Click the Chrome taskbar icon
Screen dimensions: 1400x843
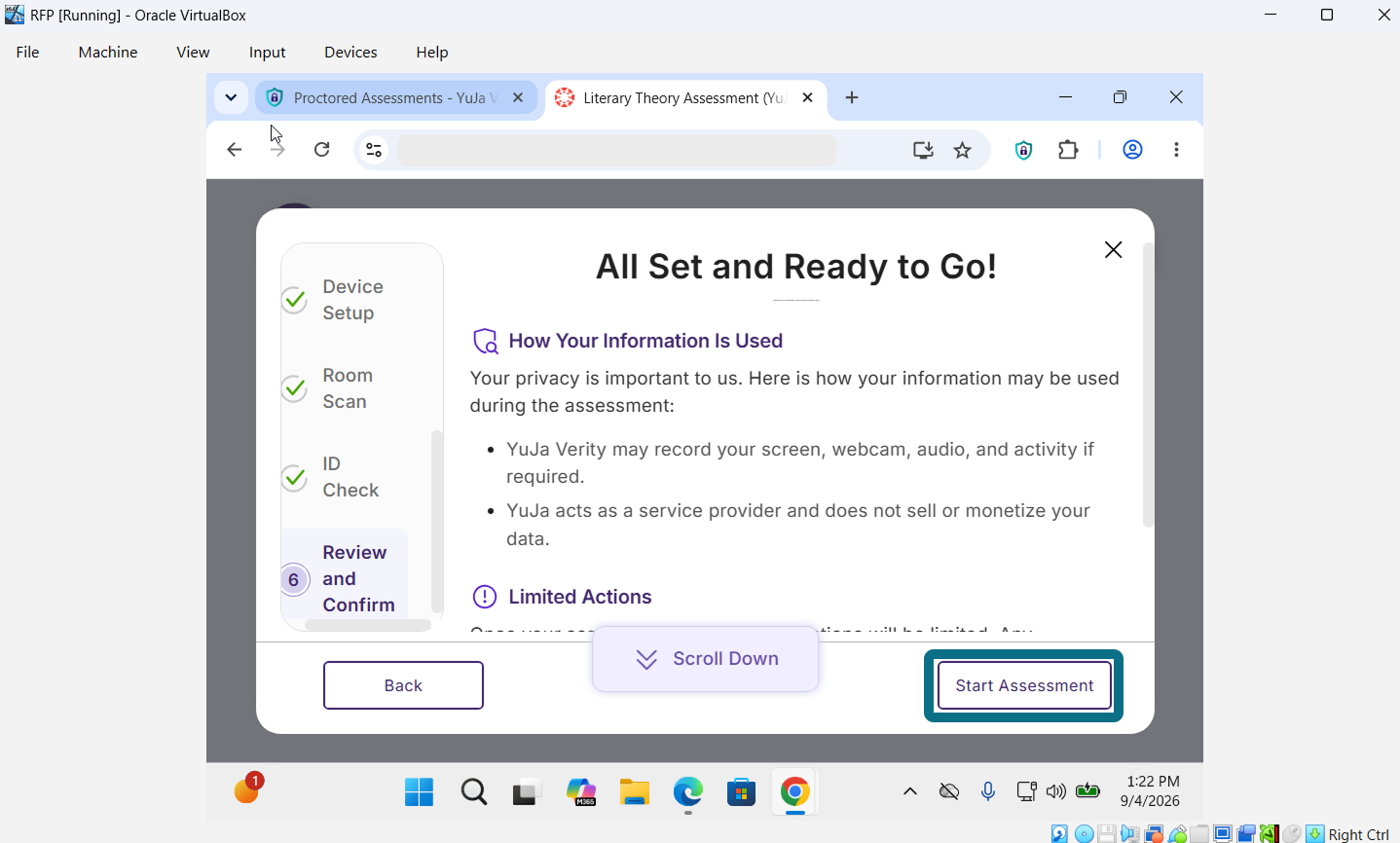pos(795,792)
